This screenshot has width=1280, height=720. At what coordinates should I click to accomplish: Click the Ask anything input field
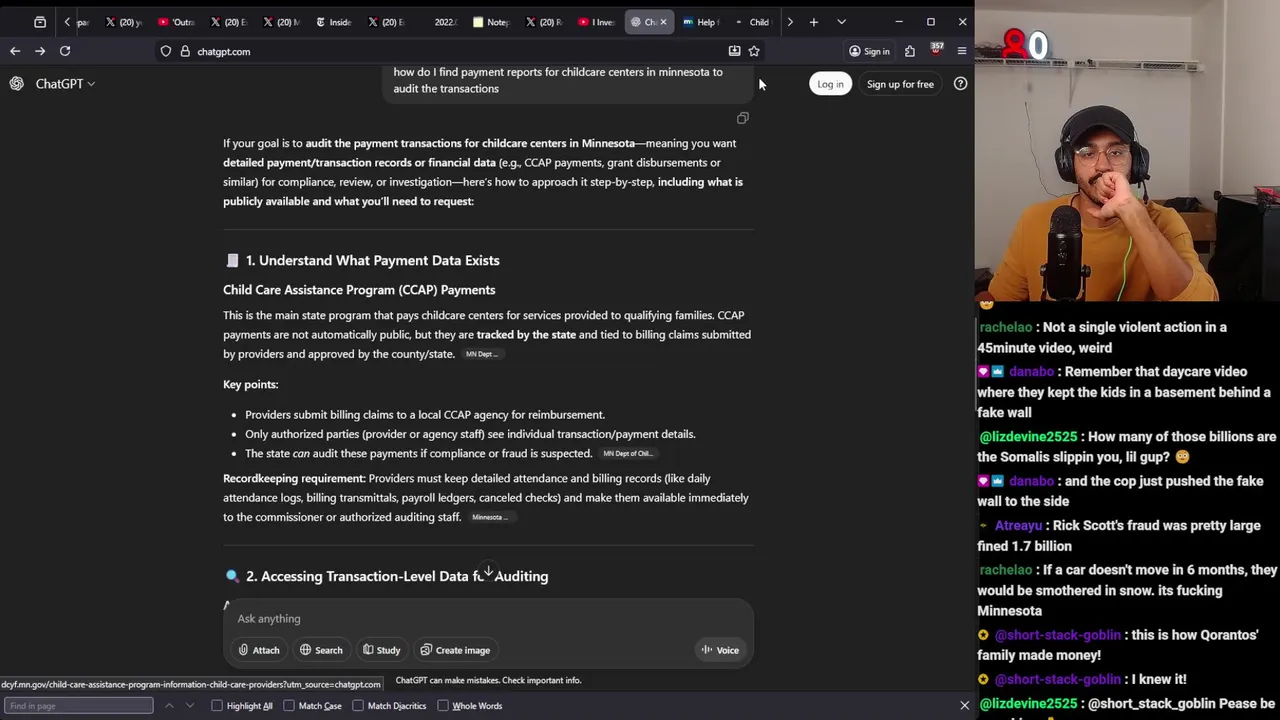click(488, 618)
